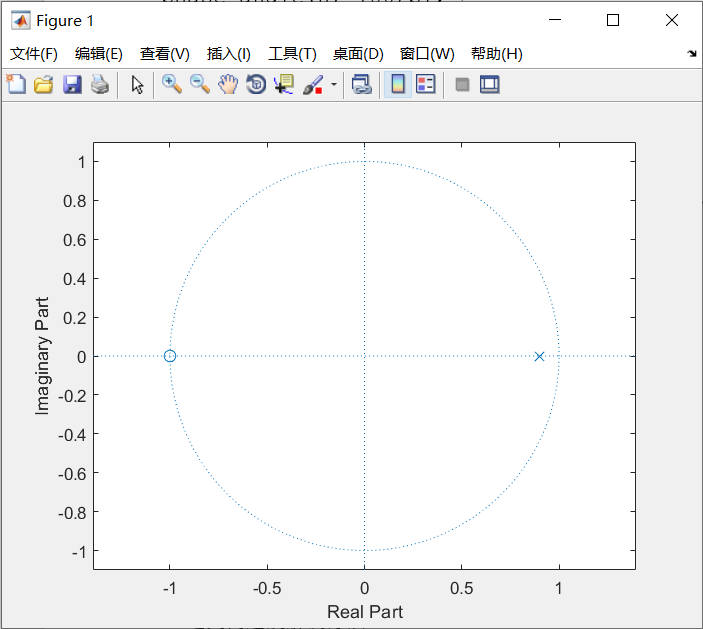This screenshot has width=703, height=629.
Task: Maximize the Figure 1 window
Action: coord(613,20)
